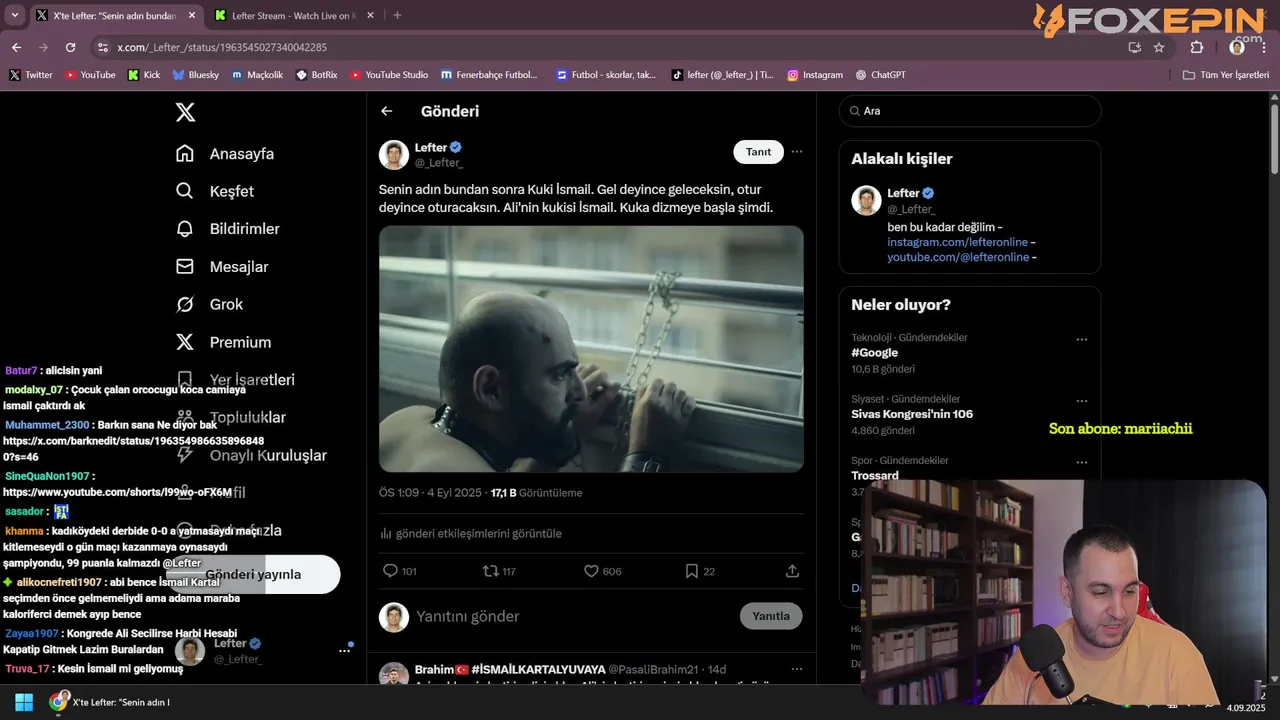View site information icon in address bar
The image size is (1280, 720).
point(102,47)
